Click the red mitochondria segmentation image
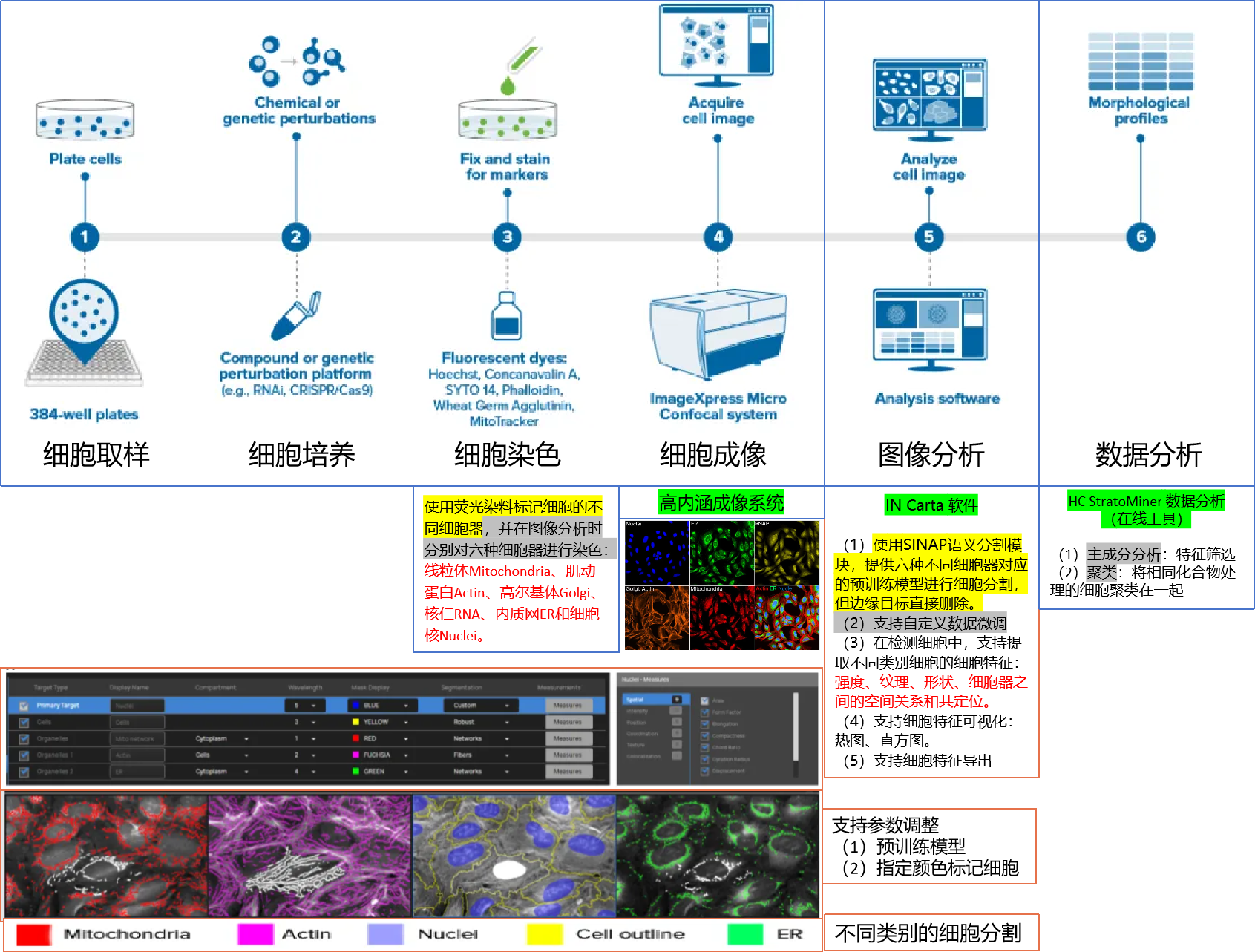The height and width of the screenshot is (952, 1255). click(x=107, y=856)
